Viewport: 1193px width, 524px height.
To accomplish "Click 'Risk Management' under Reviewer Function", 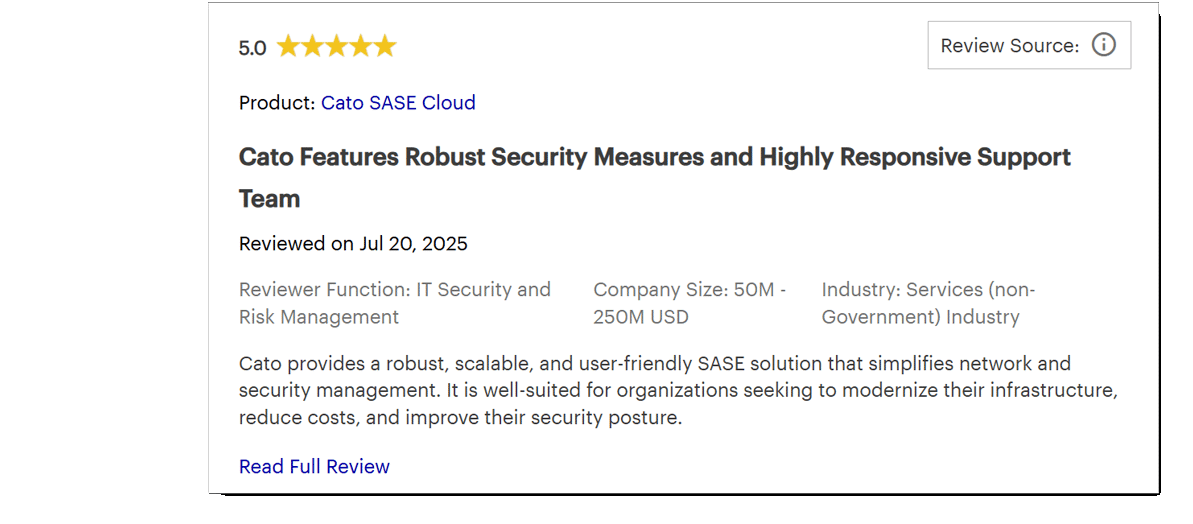I will [318, 317].
